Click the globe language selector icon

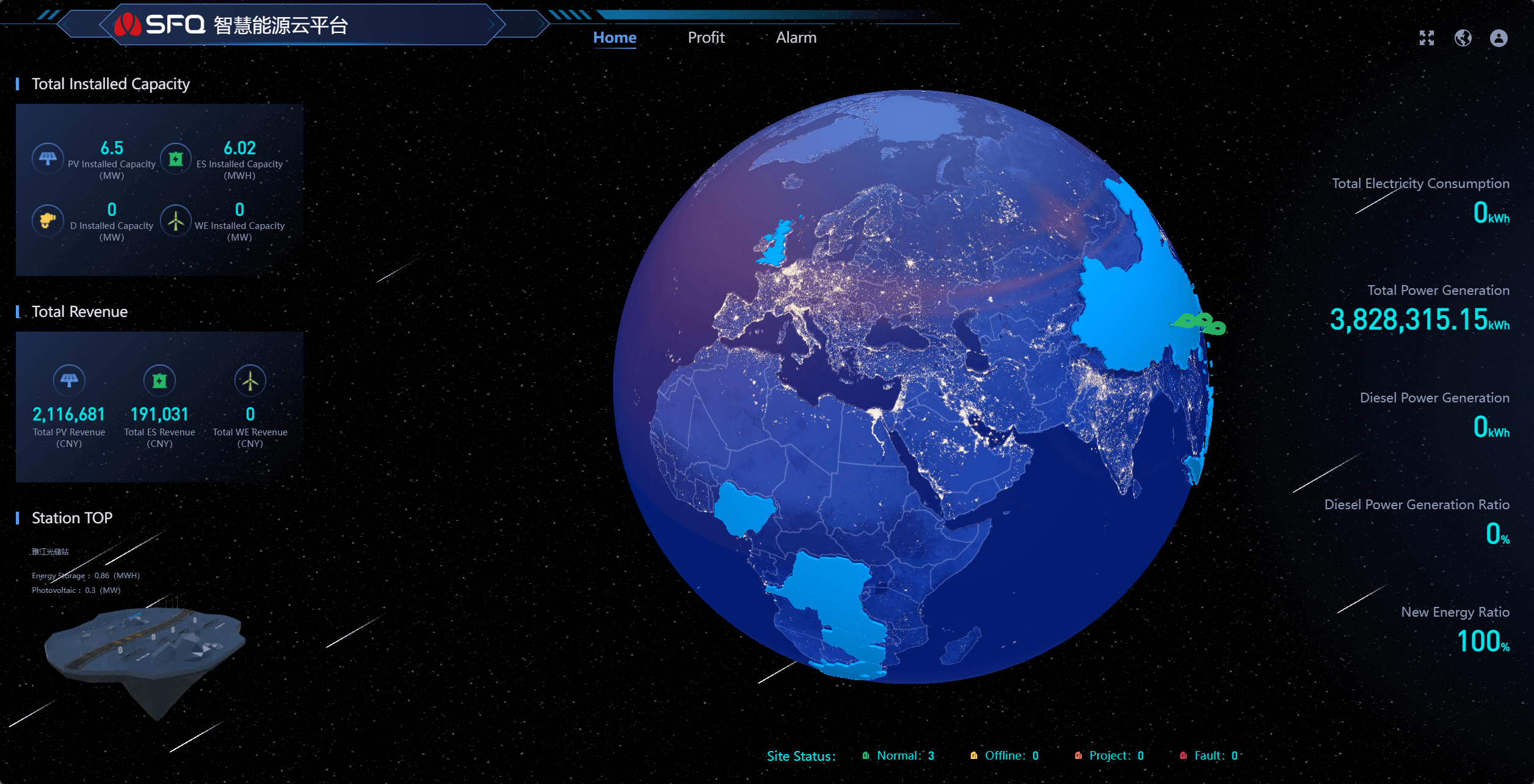tap(1463, 38)
